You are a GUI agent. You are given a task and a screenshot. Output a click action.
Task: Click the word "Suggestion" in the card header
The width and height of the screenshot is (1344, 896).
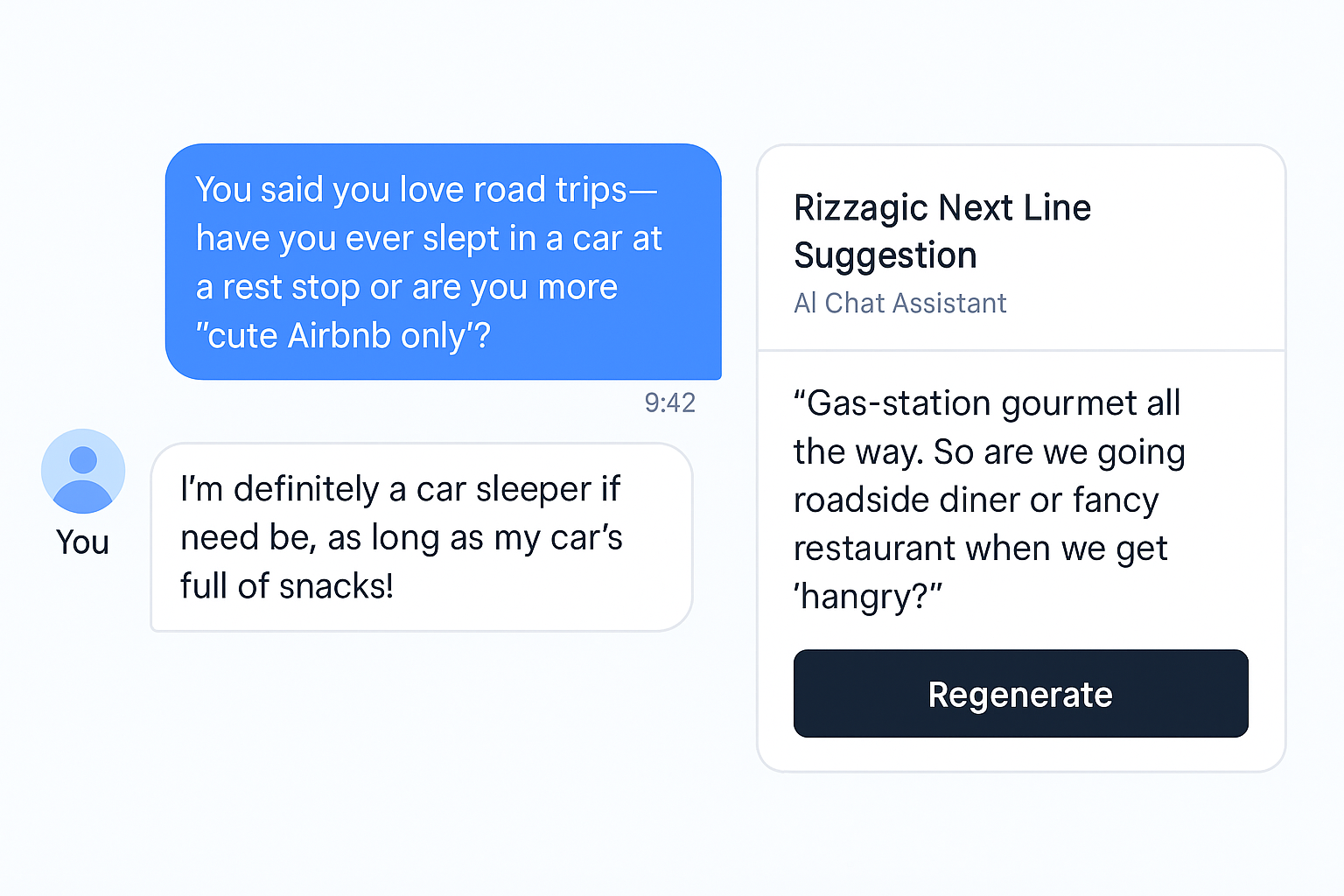coord(885,256)
